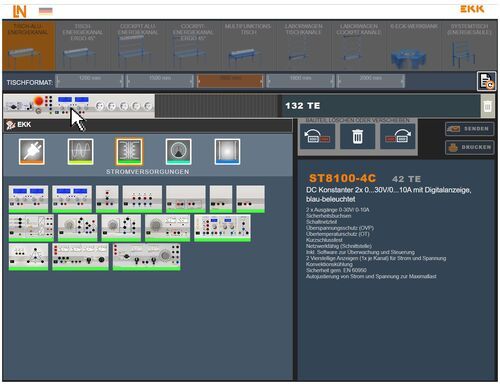Screen dimensions: 500x384
Task: Select the sine wave generator category
Action: click(80, 152)
